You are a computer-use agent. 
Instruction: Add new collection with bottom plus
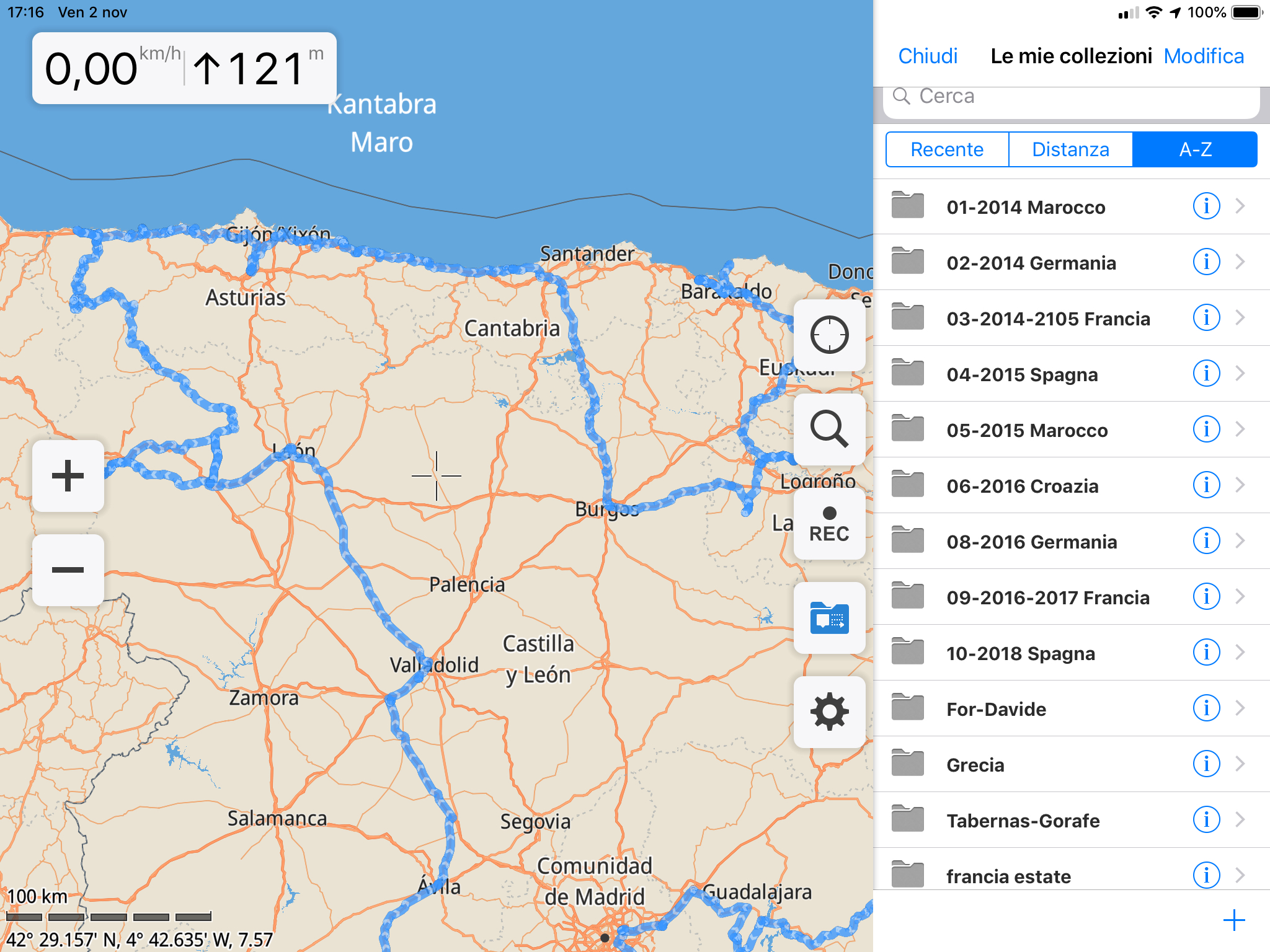(x=1233, y=920)
